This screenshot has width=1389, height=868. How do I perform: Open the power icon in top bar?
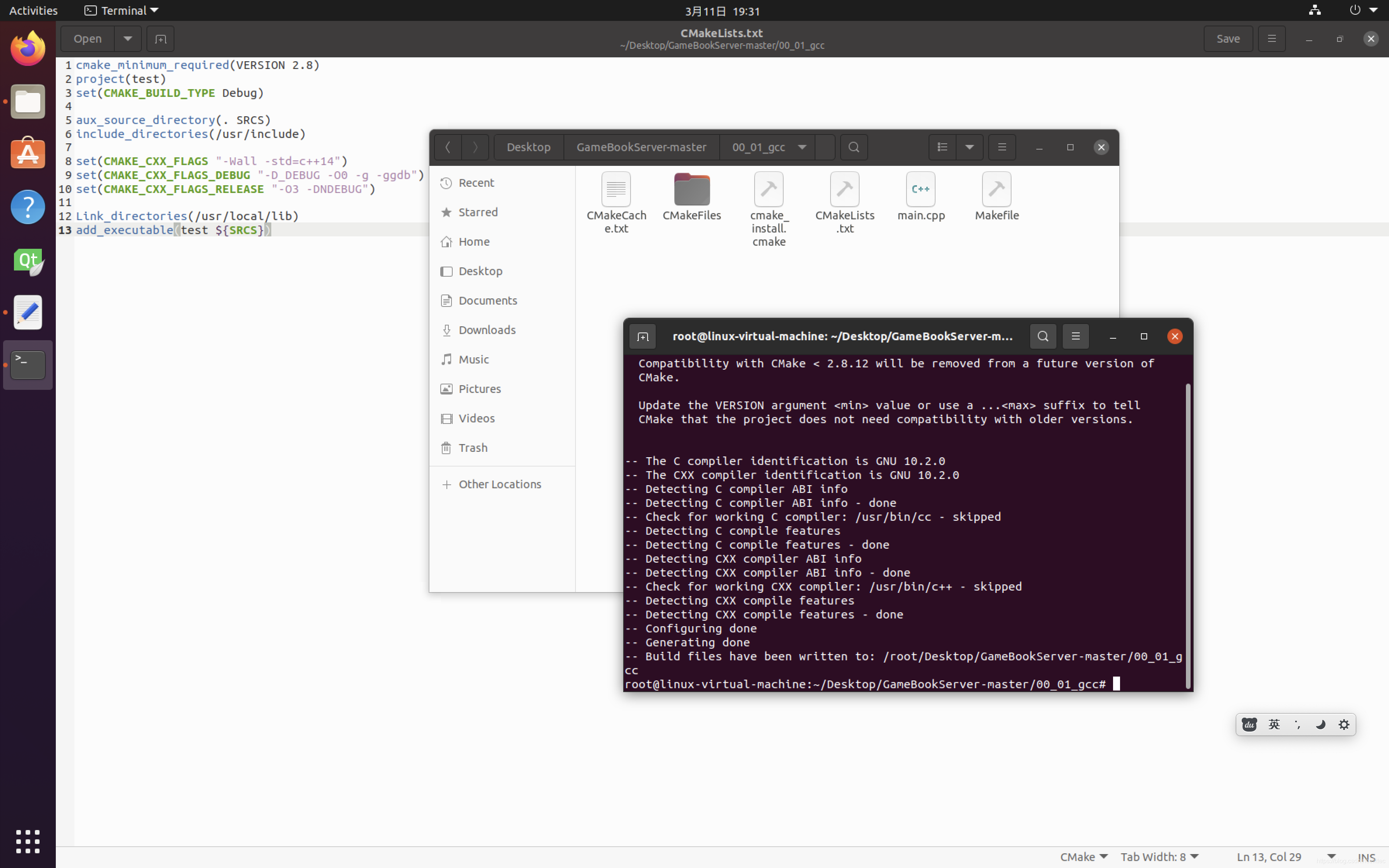pyautogui.click(x=1355, y=10)
